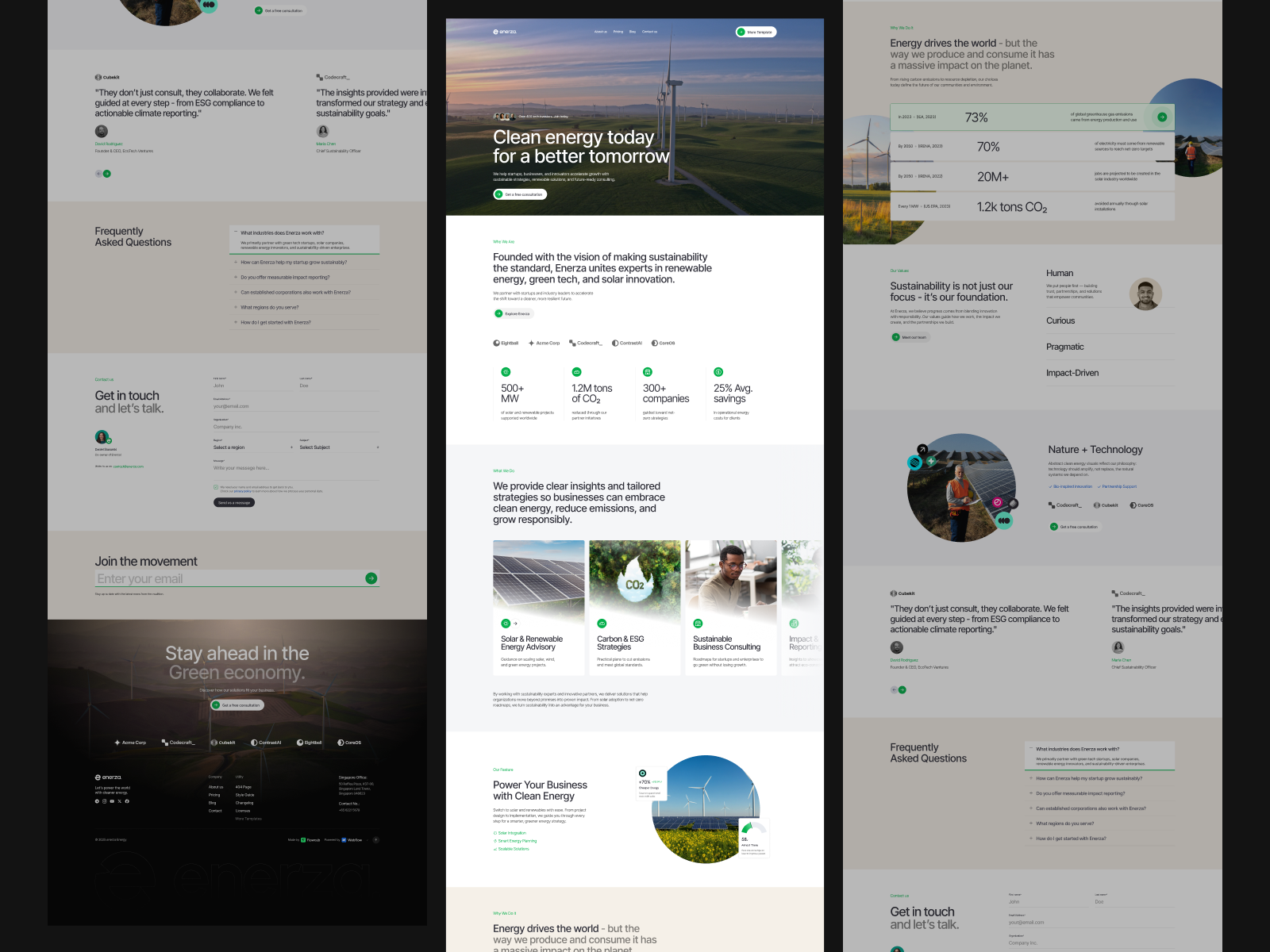Open the Pricing link in the navbar

tap(618, 32)
